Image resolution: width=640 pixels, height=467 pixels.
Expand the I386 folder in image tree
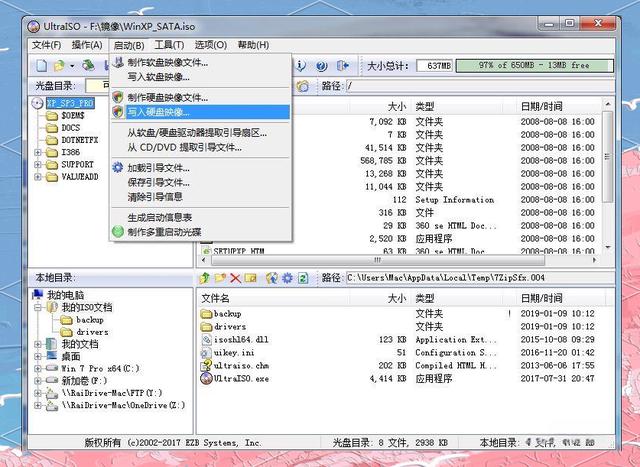point(38,152)
